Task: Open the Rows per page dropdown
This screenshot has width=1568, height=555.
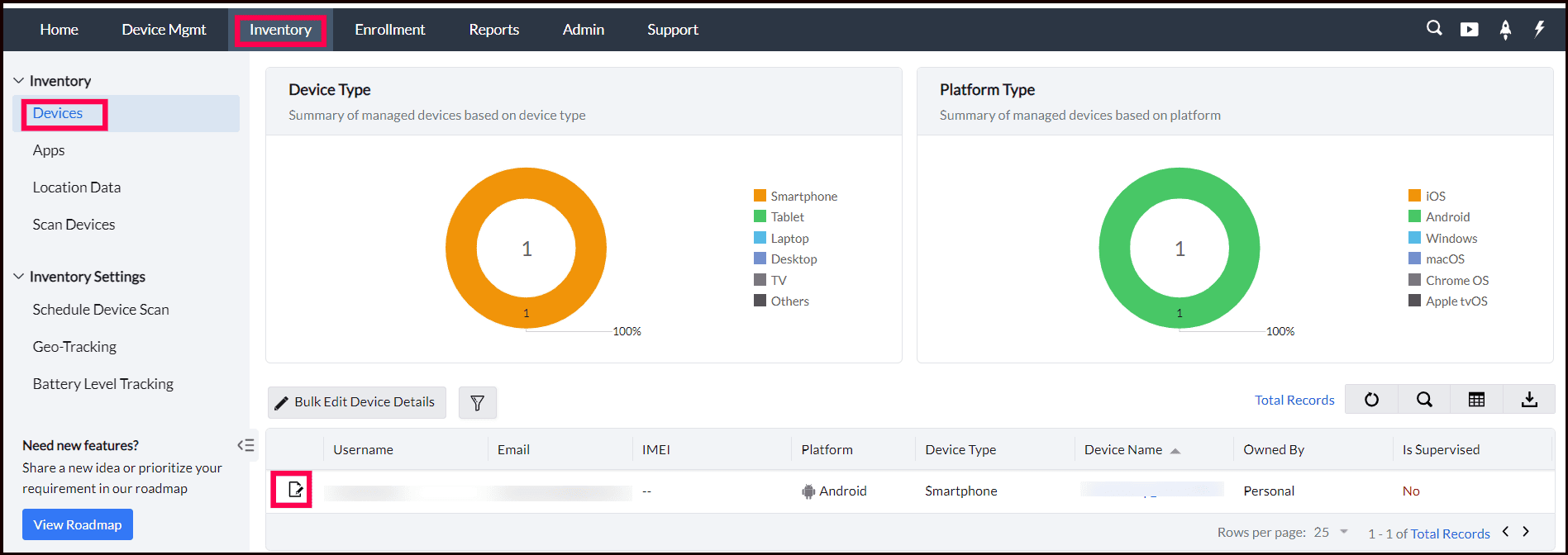Action: (1332, 533)
